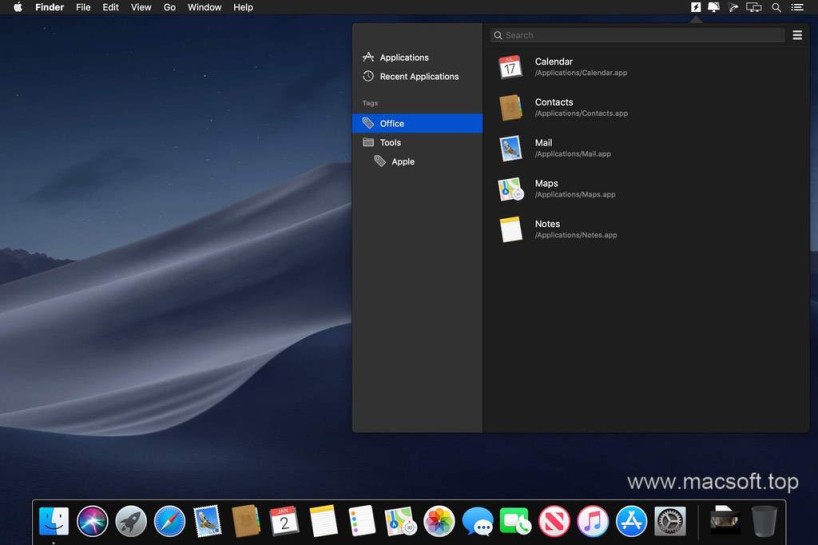Open Mail in the launcher list

543,148
